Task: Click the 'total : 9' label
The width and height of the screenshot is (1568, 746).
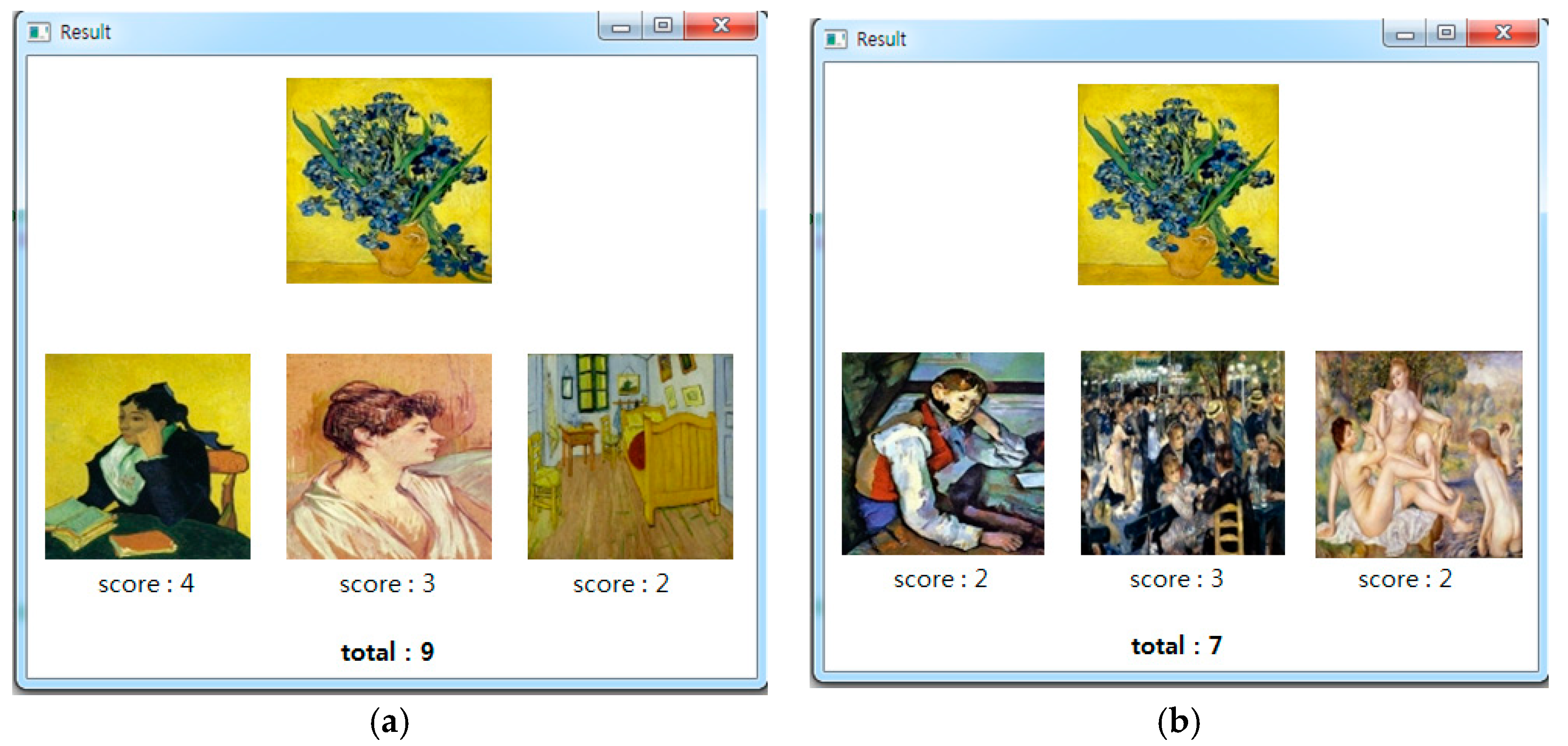Action: click(x=388, y=652)
